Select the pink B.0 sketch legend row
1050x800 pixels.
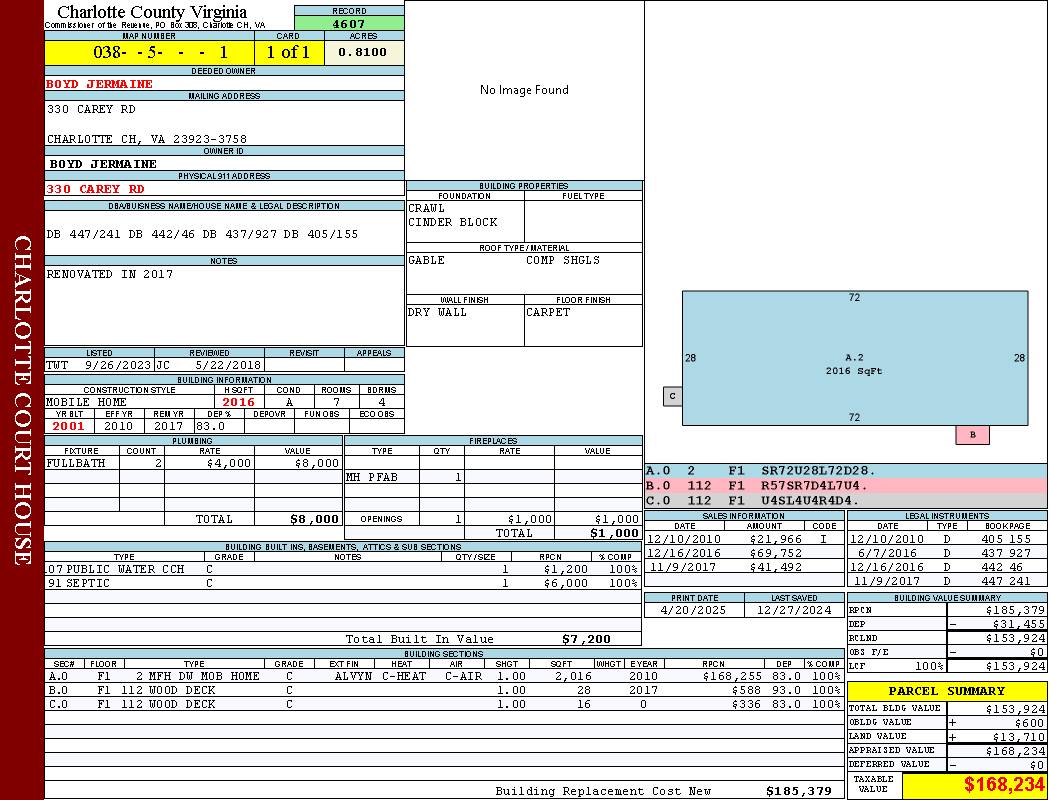point(845,486)
